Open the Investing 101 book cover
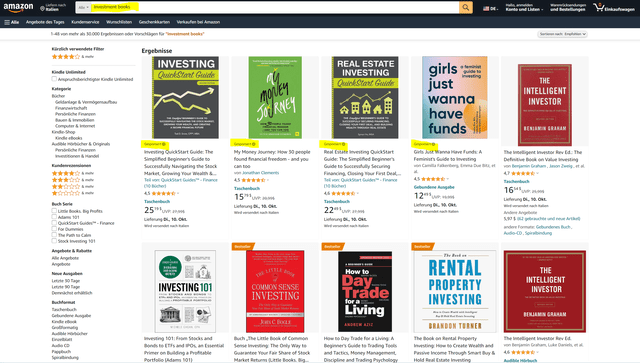Screen dimensions: 640x363 185,292
